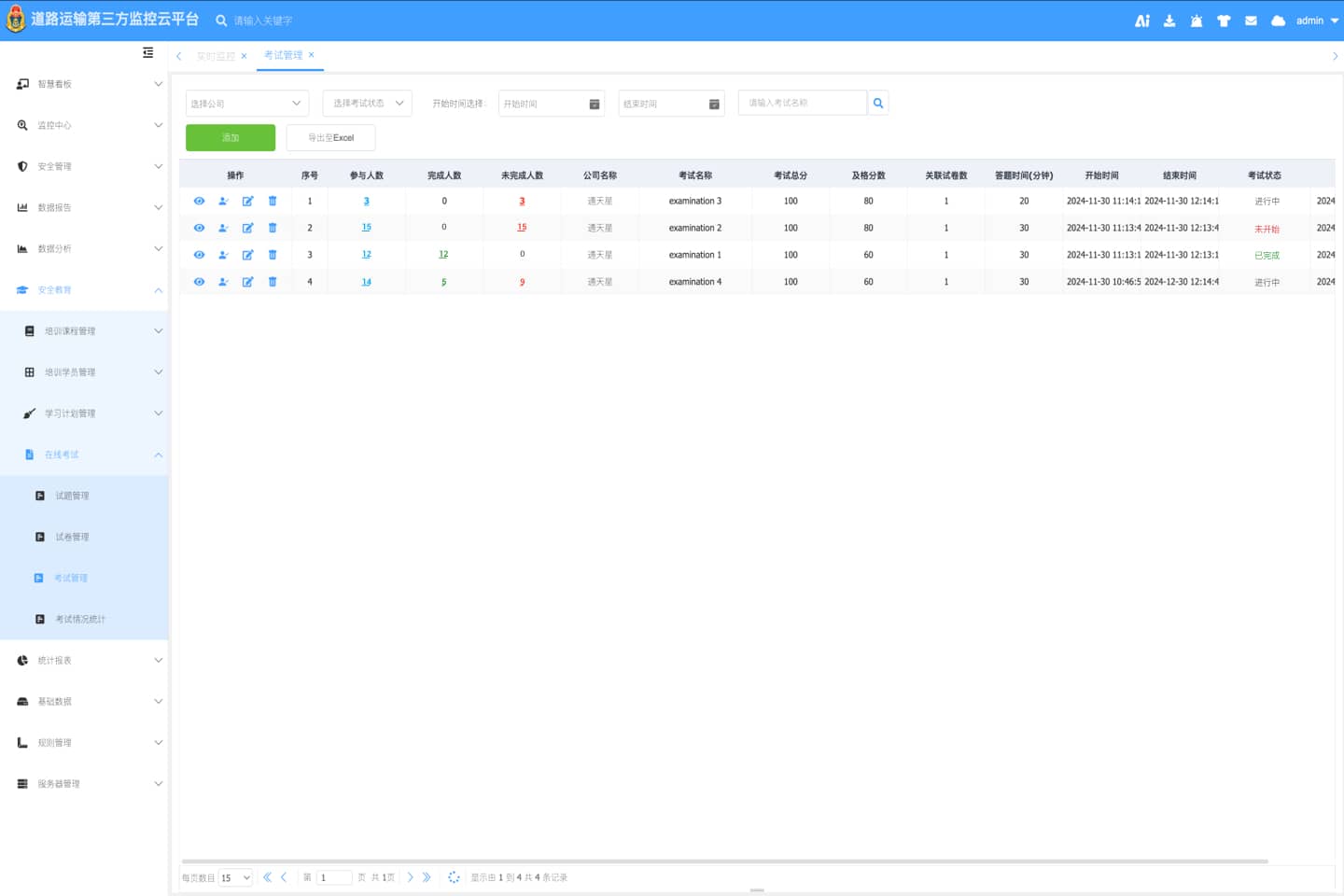Close the 考试管理 tab

(x=311, y=55)
